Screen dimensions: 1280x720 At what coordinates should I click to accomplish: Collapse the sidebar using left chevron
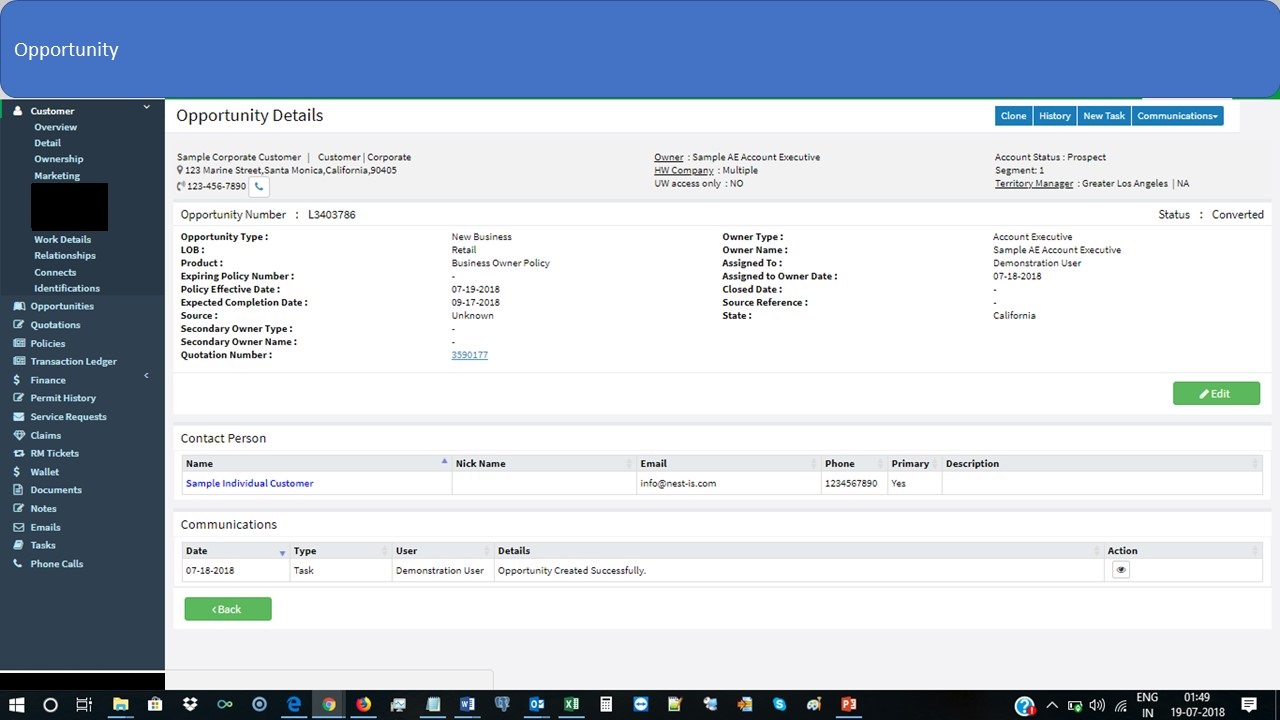pos(146,376)
